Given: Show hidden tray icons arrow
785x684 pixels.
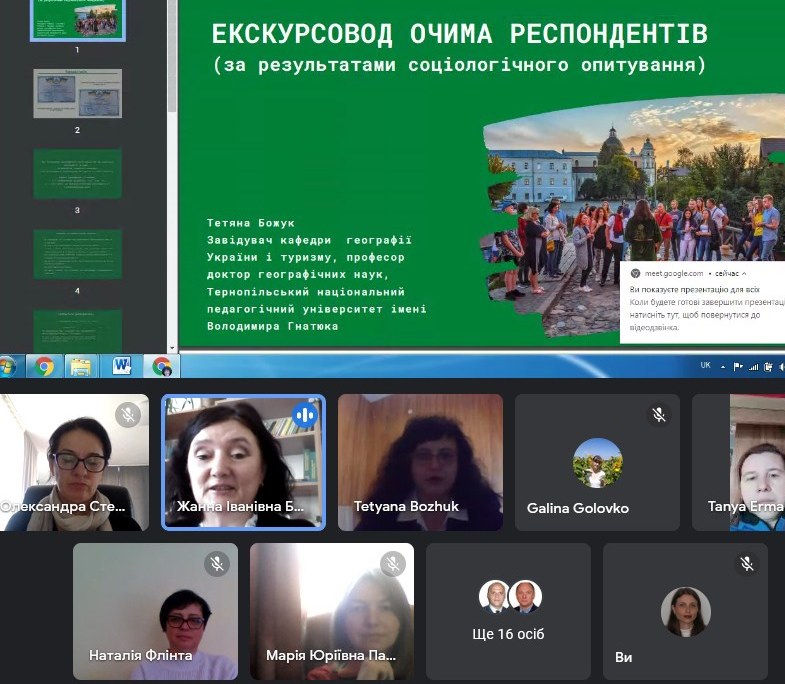Looking at the screenshot, I should click(723, 367).
